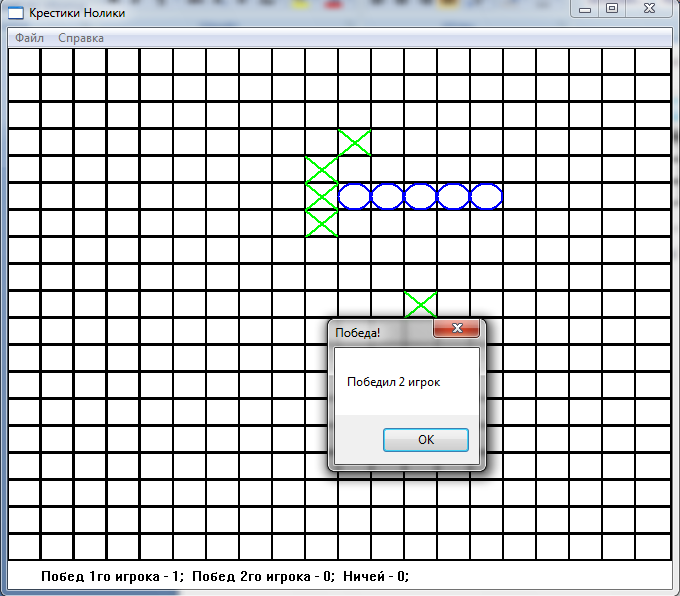
Task: Click the 'Крестики Нолики' window title
Action: point(77,13)
